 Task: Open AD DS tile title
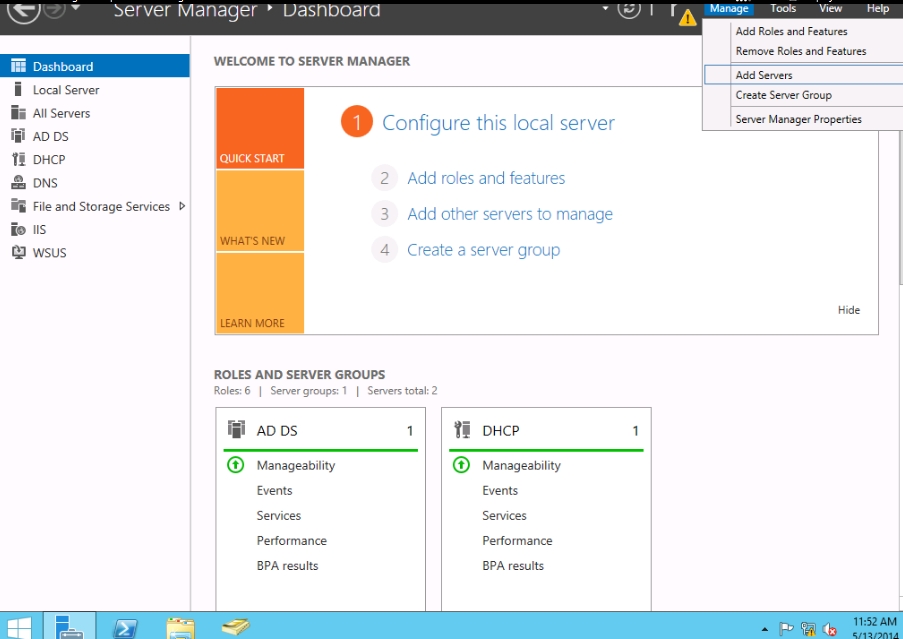[276, 431]
